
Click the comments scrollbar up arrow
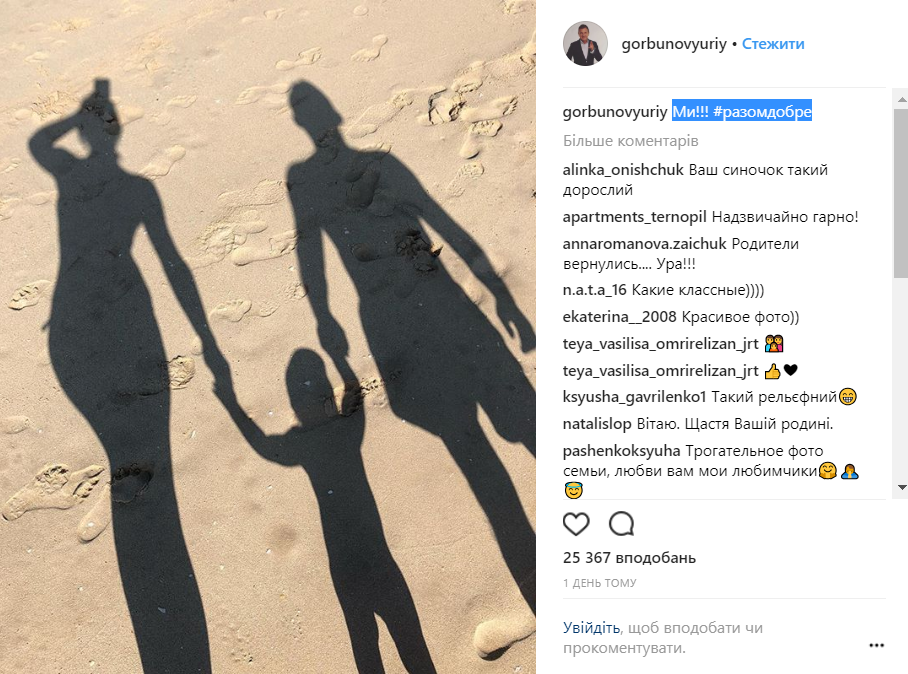[901, 100]
